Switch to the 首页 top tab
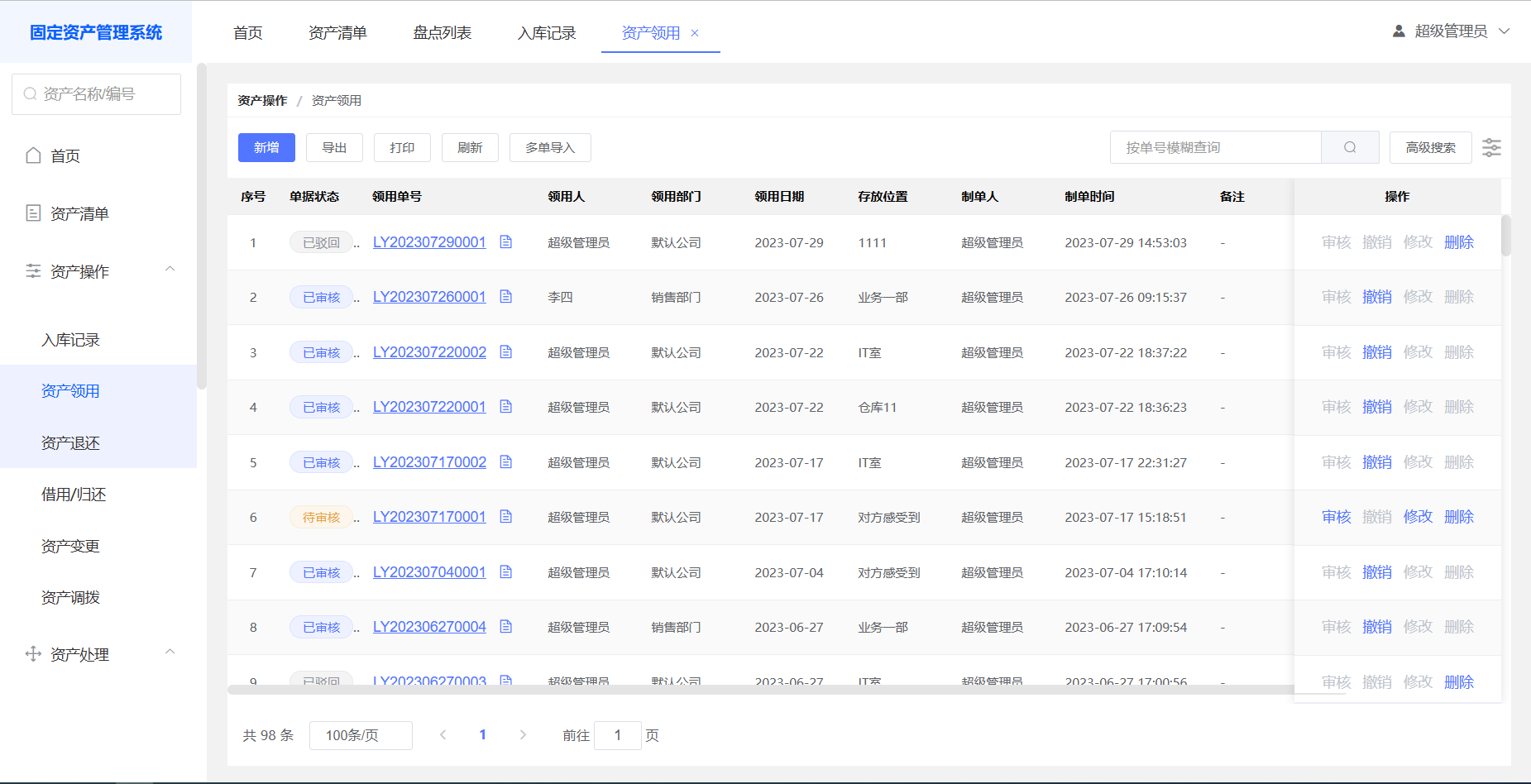The image size is (1531, 784). click(x=248, y=33)
